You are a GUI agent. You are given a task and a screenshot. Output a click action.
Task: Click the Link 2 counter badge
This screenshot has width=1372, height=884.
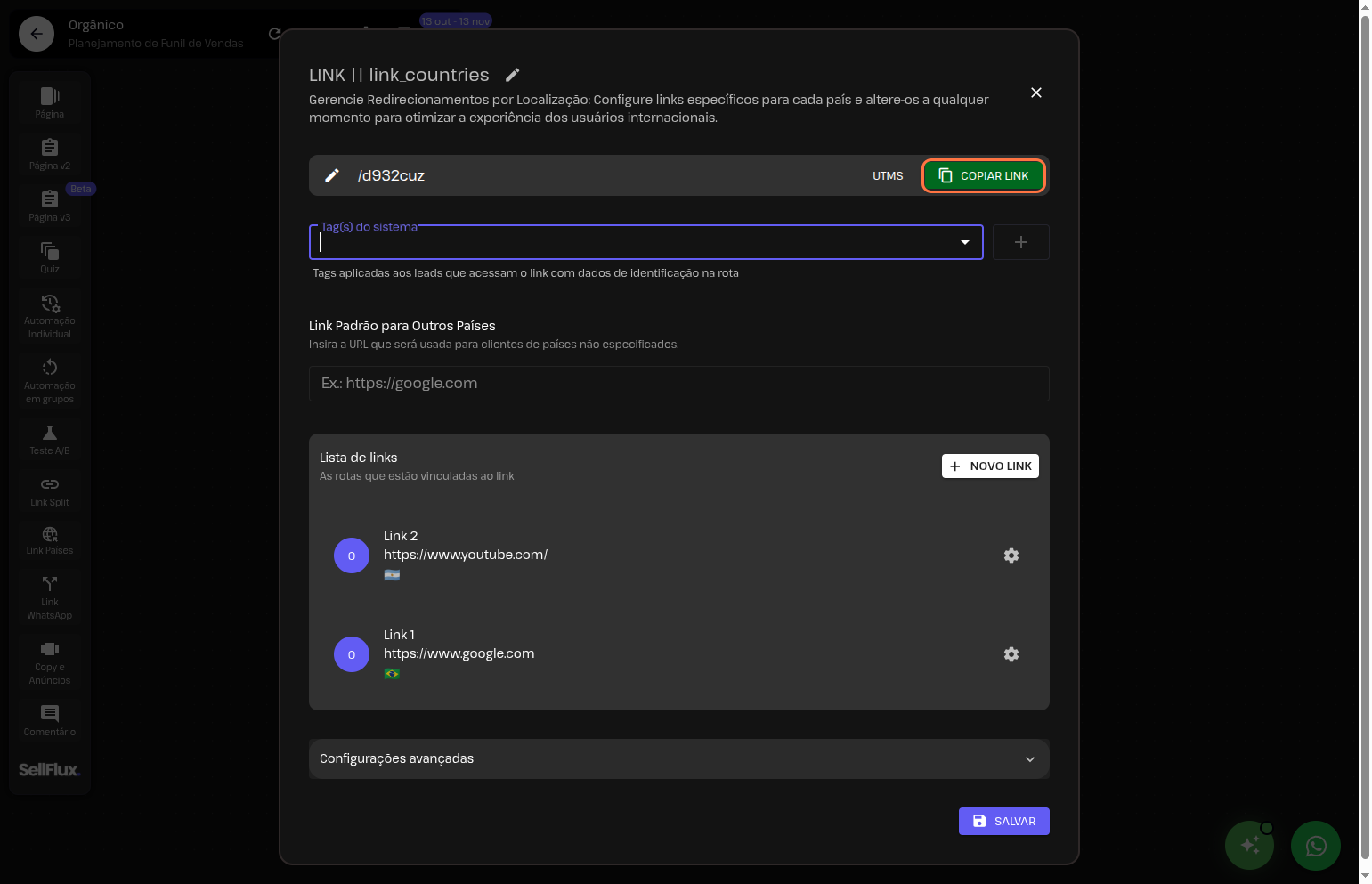click(x=352, y=556)
